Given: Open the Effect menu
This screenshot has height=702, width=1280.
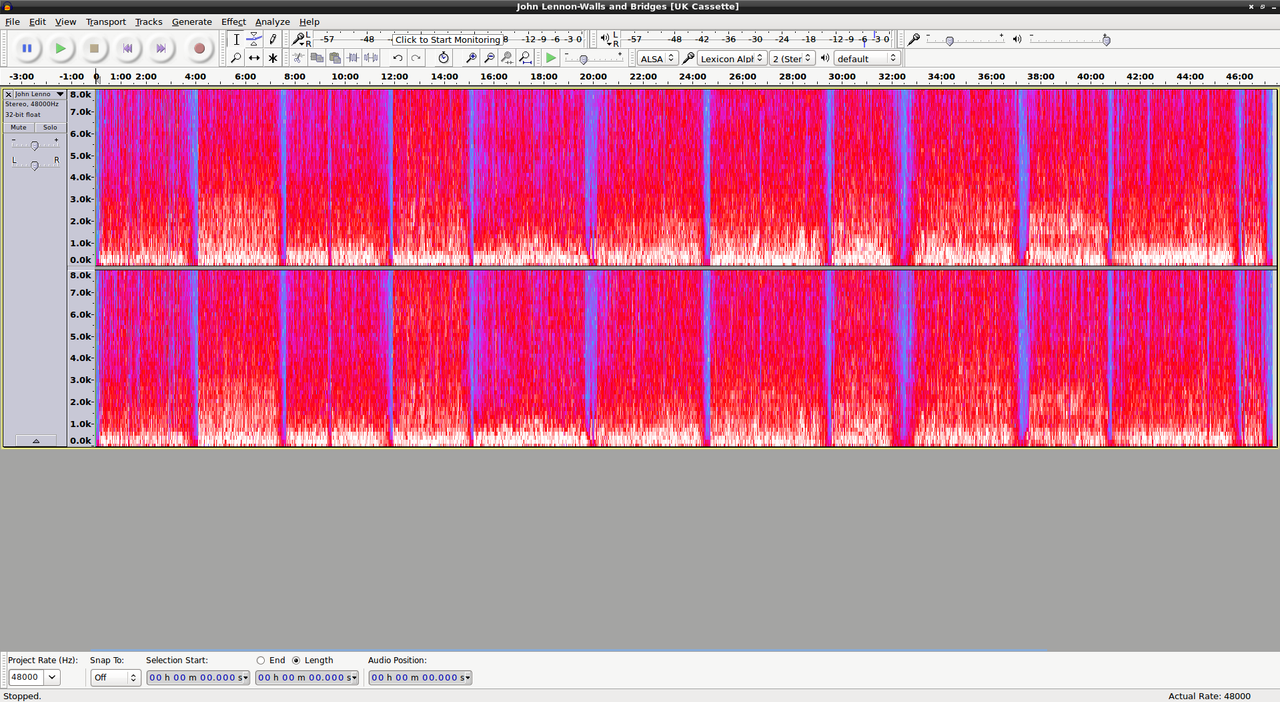Looking at the screenshot, I should [233, 21].
